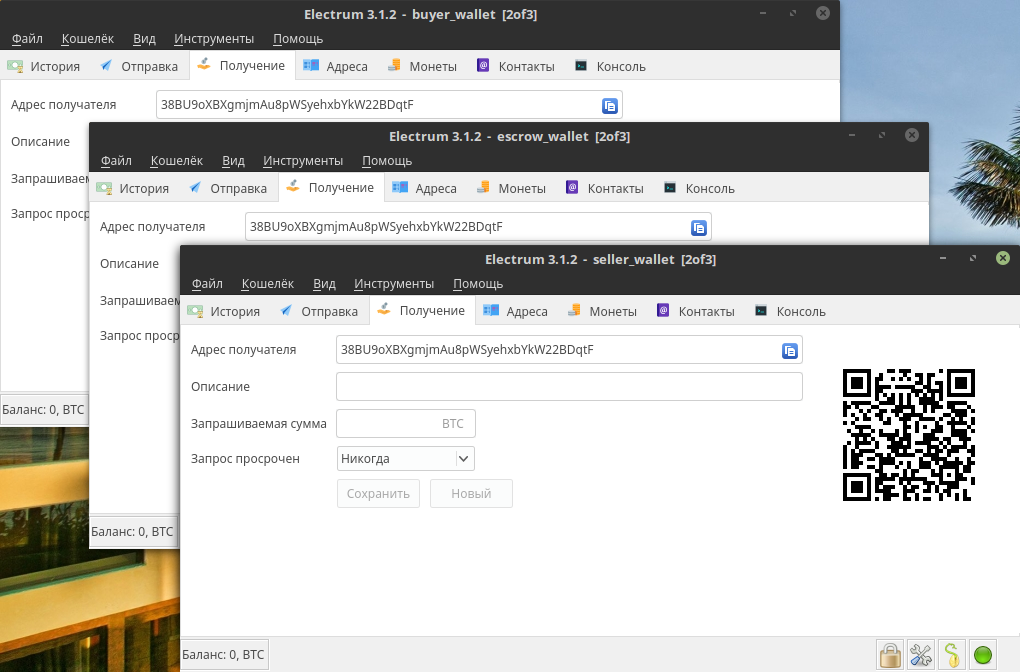Open Консоль tab in buyer_wallet window
Image resolution: width=1020 pixels, height=672 pixels.
pyautogui.click(x=610, y=66)
